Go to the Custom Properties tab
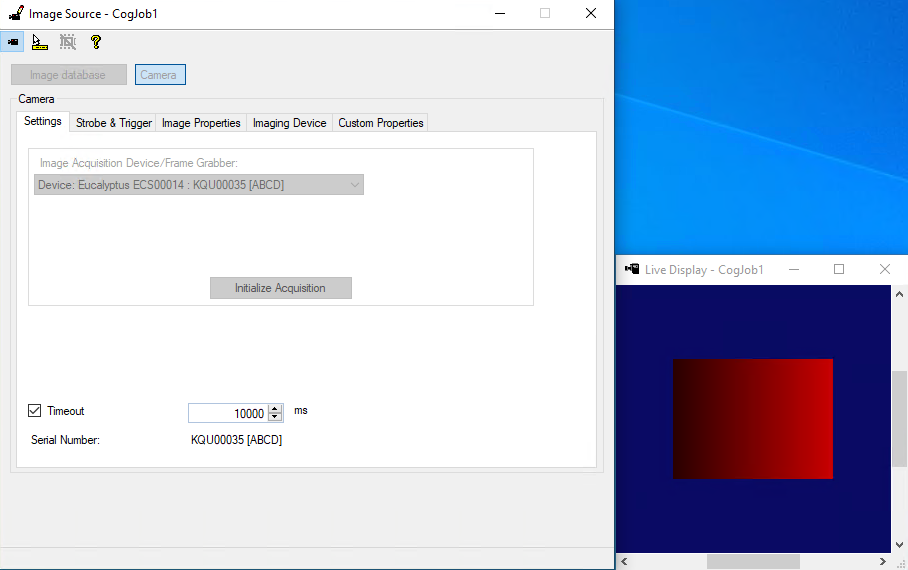Image resolution: width=908 pixels, height=570 pixels. (x=381, y=123)
